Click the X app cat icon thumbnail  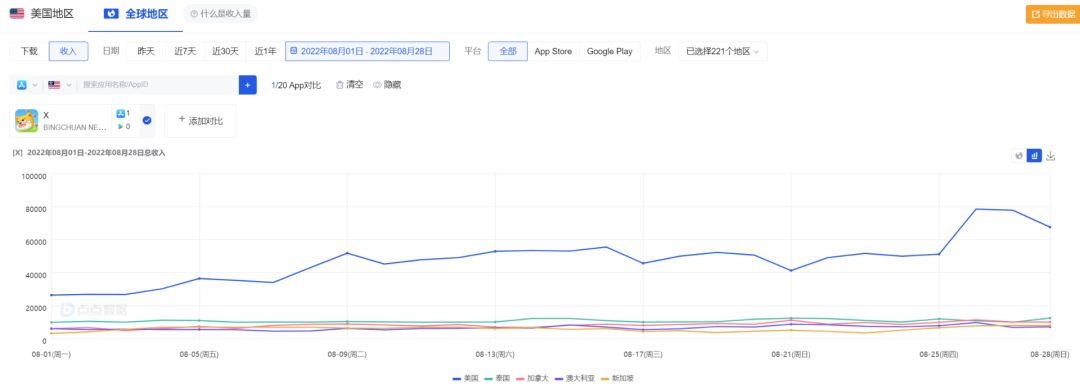click(26, 120)
